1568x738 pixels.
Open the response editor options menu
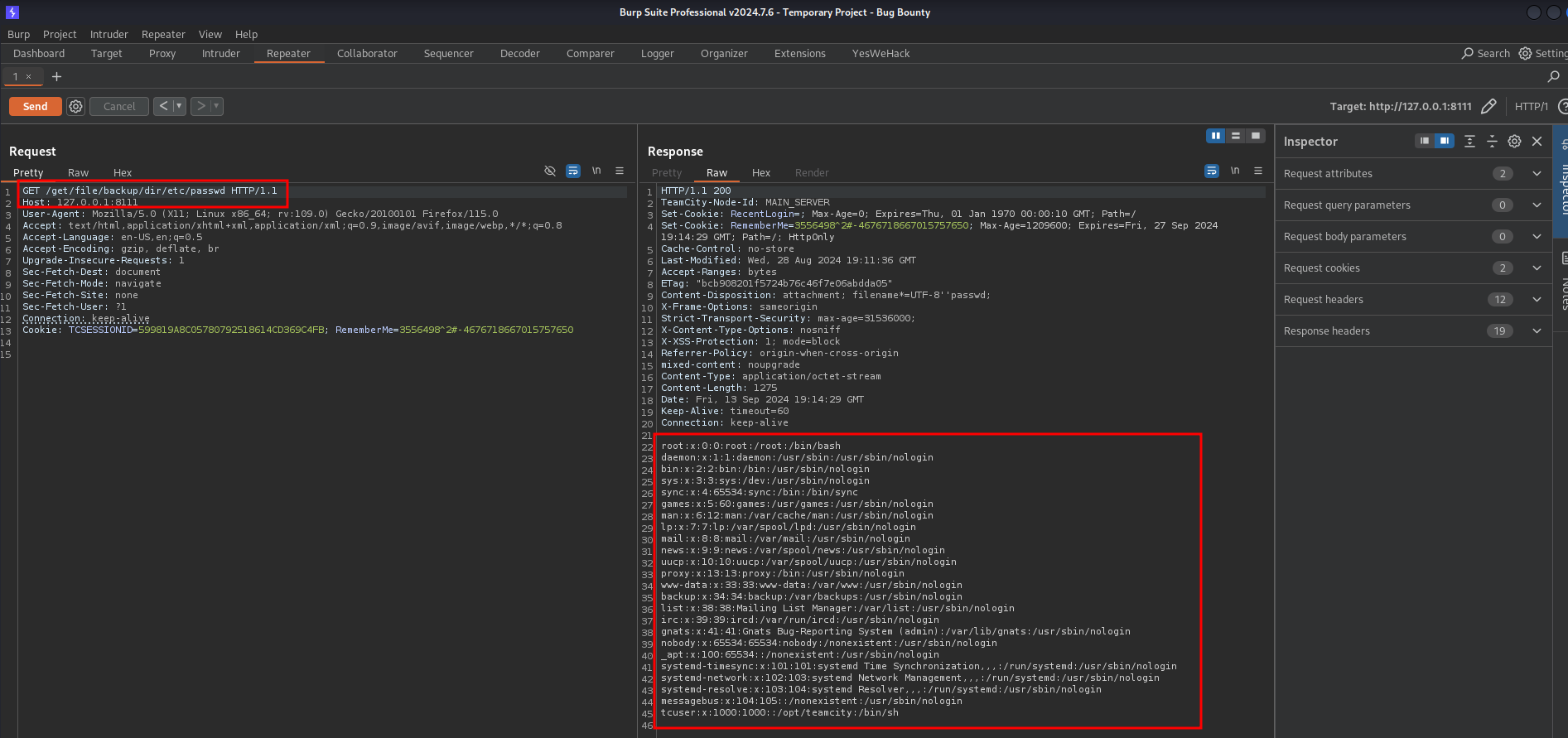[x=1258, y=171]
